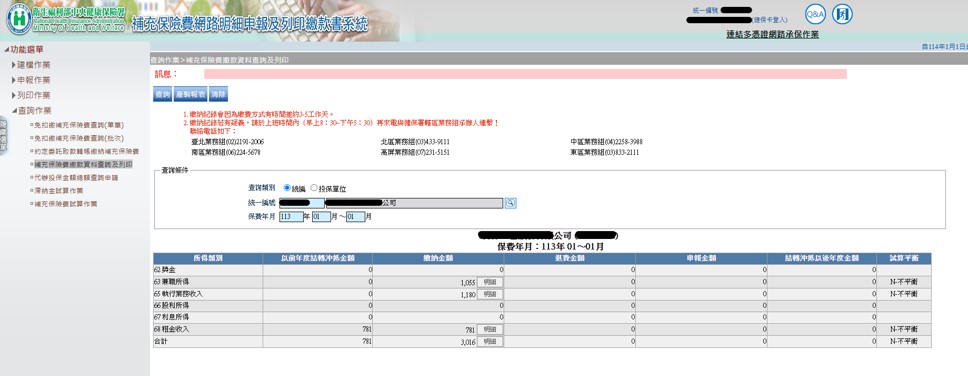Click the 查詢 button
The image size is (968, 376).
tap(162, 94)
